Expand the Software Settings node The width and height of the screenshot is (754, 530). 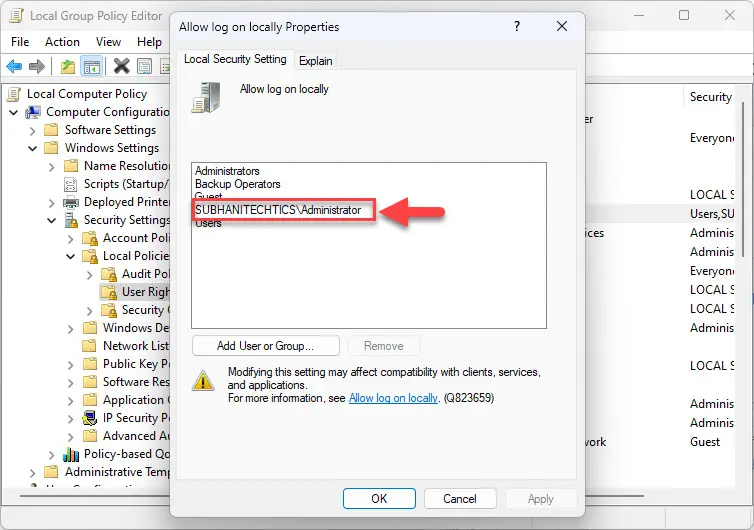[x=33, y=131]
